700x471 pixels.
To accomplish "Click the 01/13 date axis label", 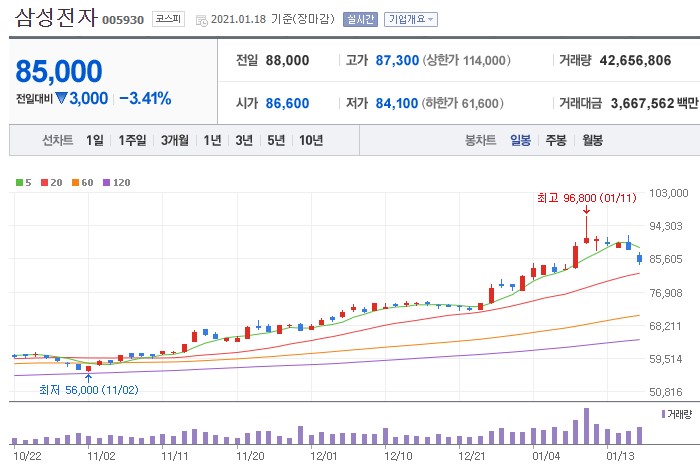I will point(620,456).
